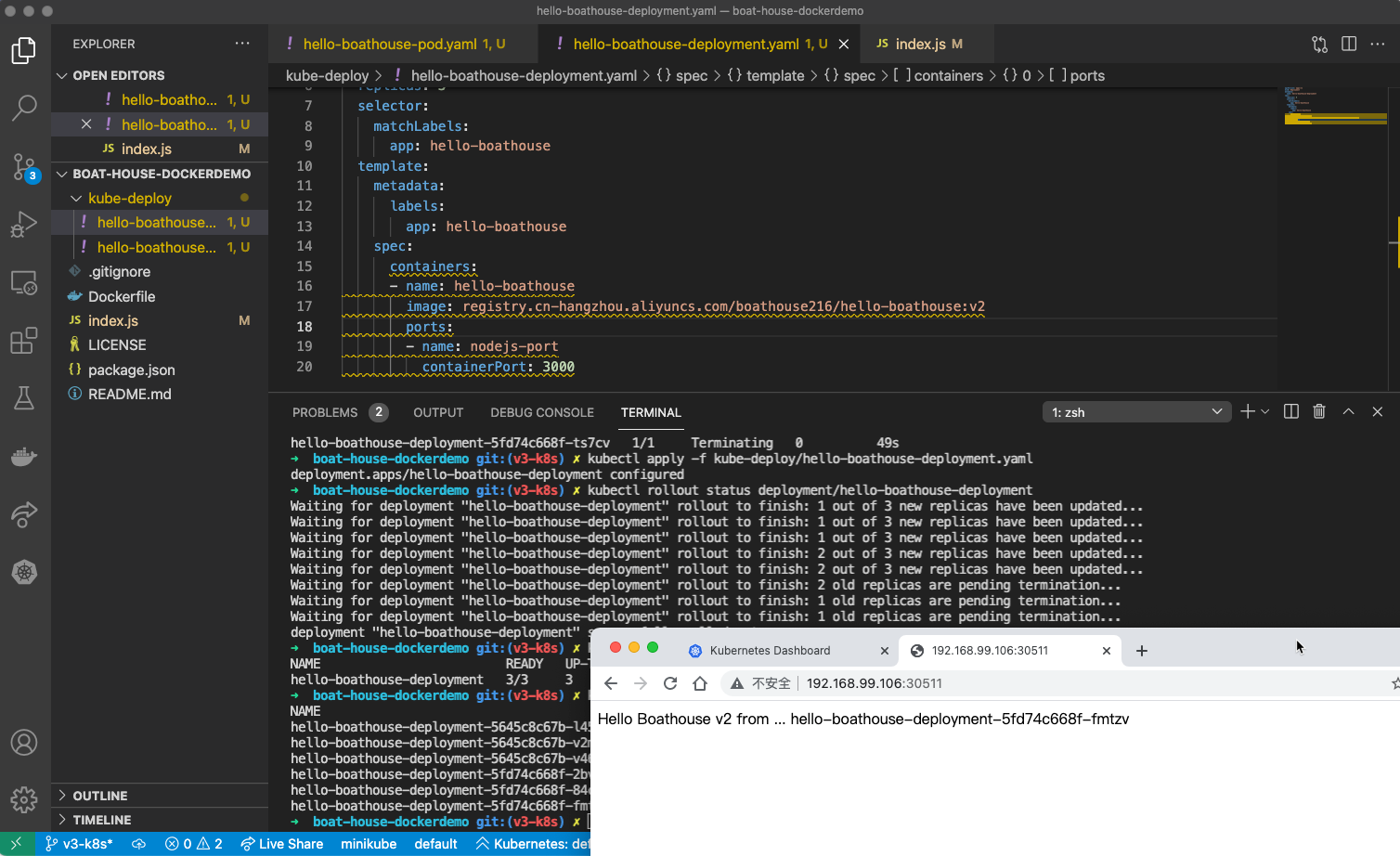Open the Extensions view
The height and width of the screenshot is (856, 1400).
click(x=24, y=341)
